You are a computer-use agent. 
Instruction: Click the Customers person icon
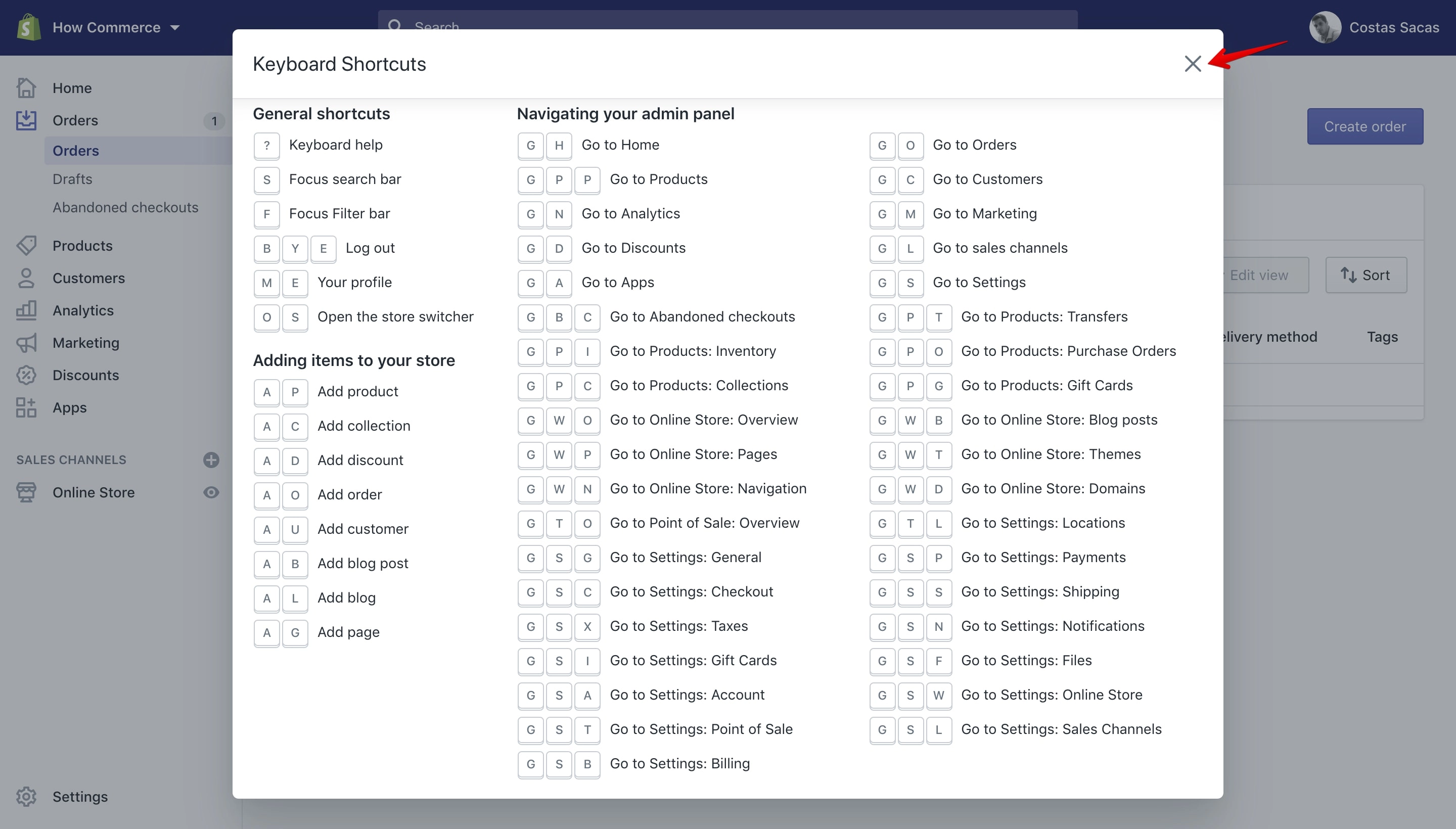pos(26,279)
